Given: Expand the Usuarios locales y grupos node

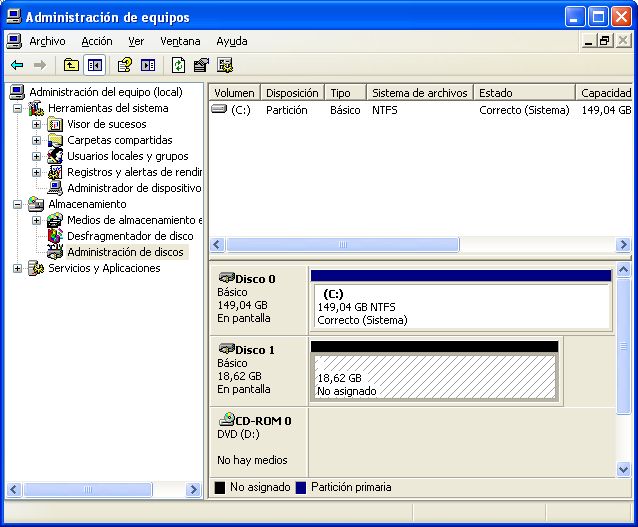Looking at the screenshot, I should 37,156.
